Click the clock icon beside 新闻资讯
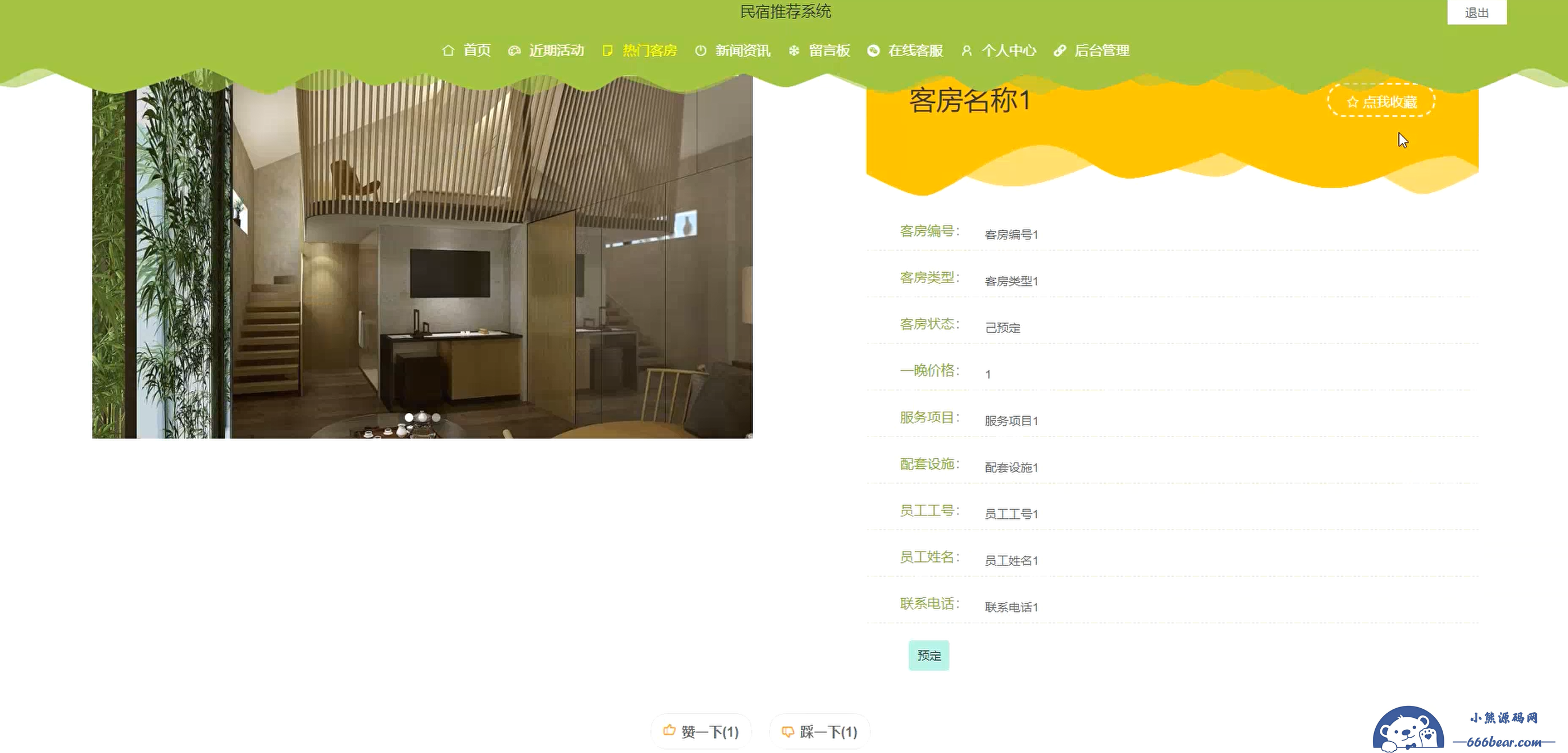 coord(700,50)
